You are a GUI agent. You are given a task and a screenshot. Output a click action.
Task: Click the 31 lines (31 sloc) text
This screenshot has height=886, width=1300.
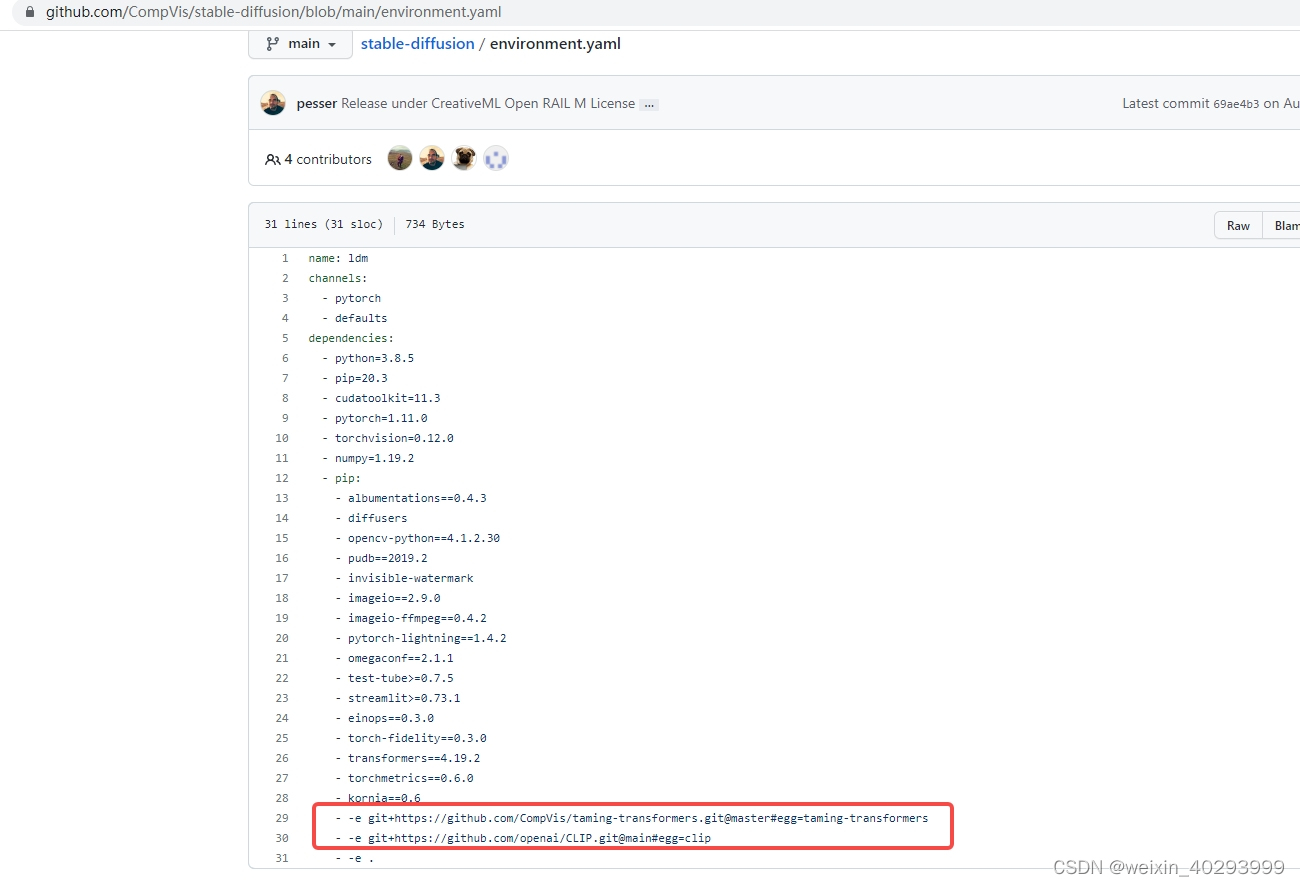click(x=323, y=224)
